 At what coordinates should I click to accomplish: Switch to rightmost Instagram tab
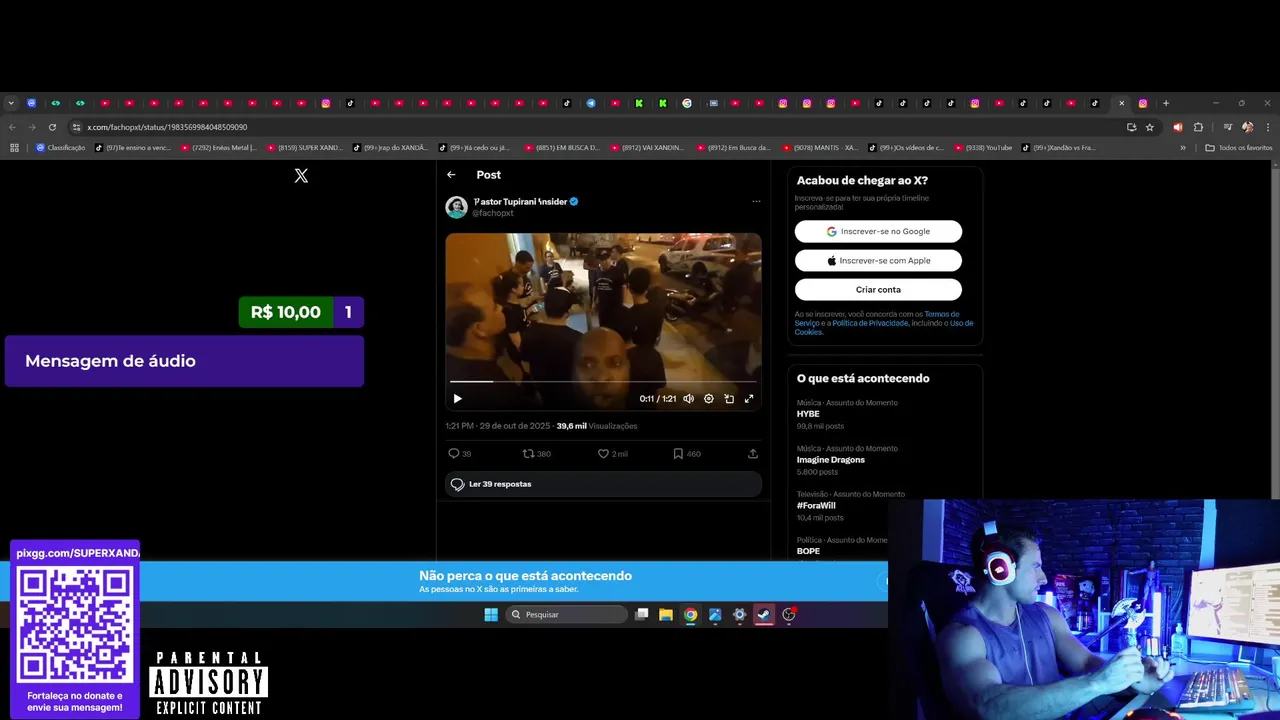tap(1143, 103)
